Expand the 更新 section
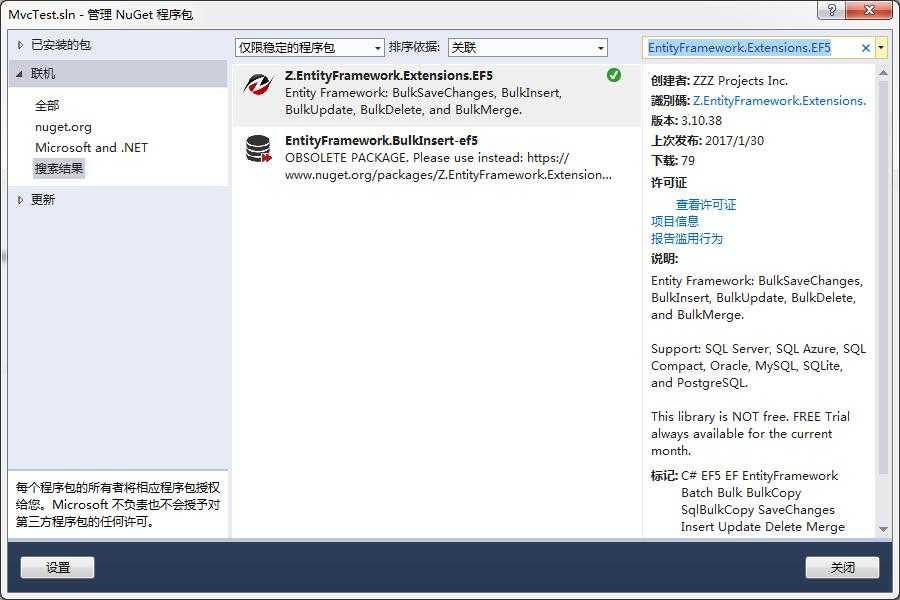Image resolution: width=900 pixels, height=600 pixels. coord(20,200)
